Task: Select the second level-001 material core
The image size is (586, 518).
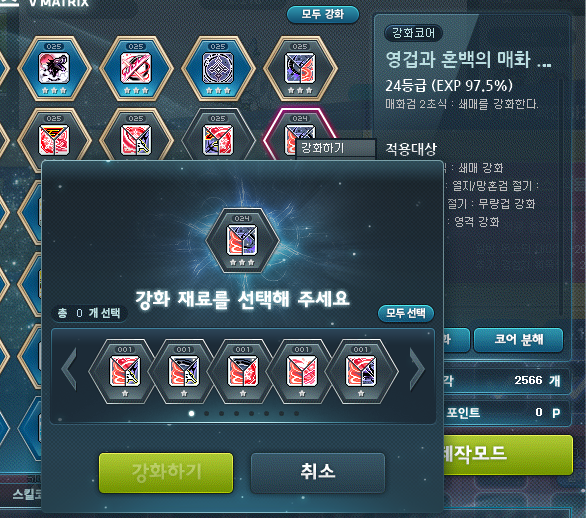Action: pos(184,371)
